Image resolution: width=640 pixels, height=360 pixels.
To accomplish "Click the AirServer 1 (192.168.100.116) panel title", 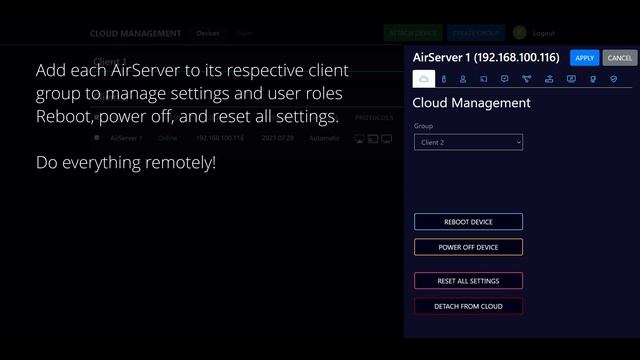I will (x=486, y=58).
